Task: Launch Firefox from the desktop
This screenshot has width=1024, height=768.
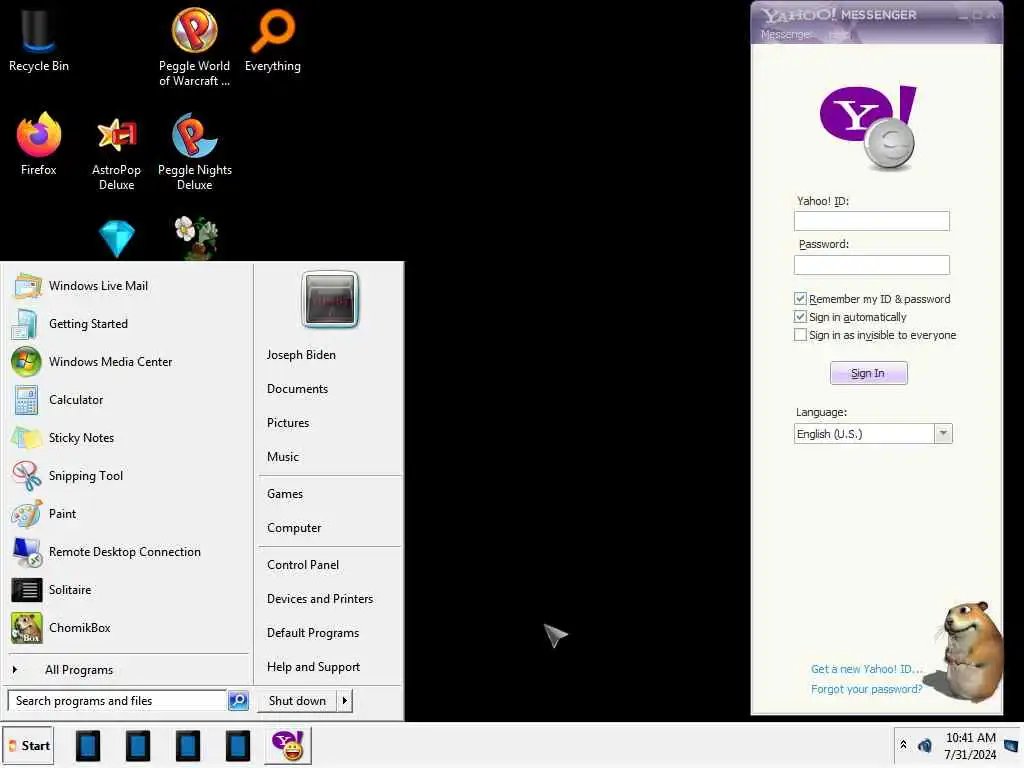Action: [39, 144]
